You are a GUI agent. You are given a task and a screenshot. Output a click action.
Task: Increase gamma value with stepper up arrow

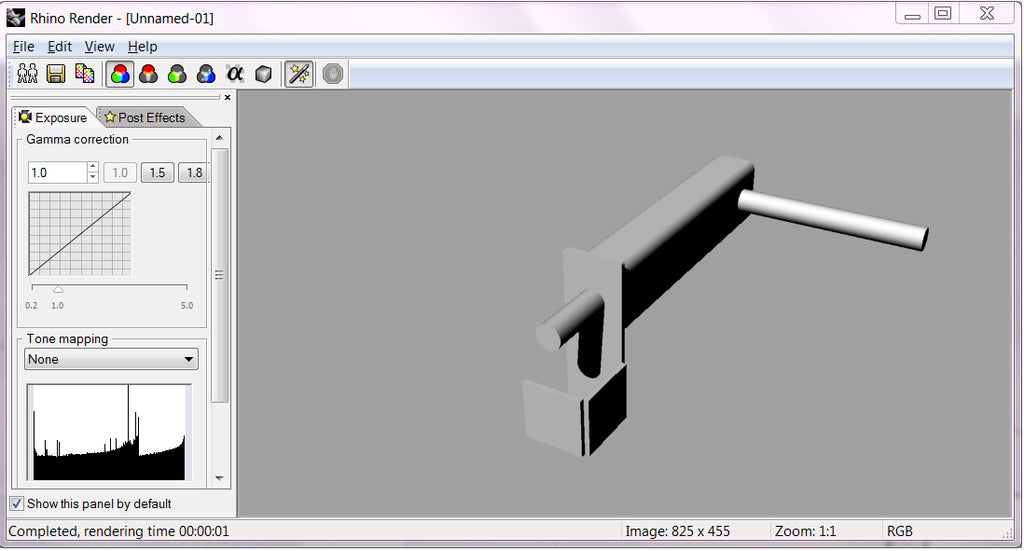point(93,167)
